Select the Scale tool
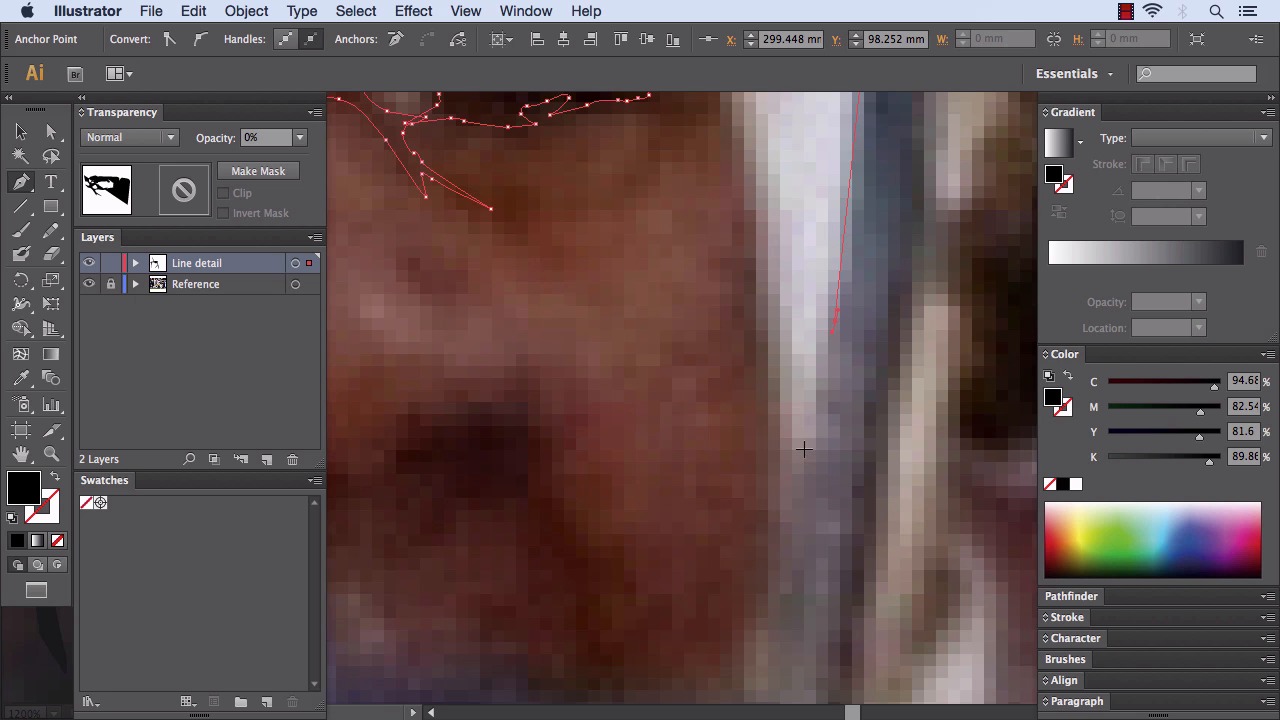1280x720 pixels. [51, 281]
